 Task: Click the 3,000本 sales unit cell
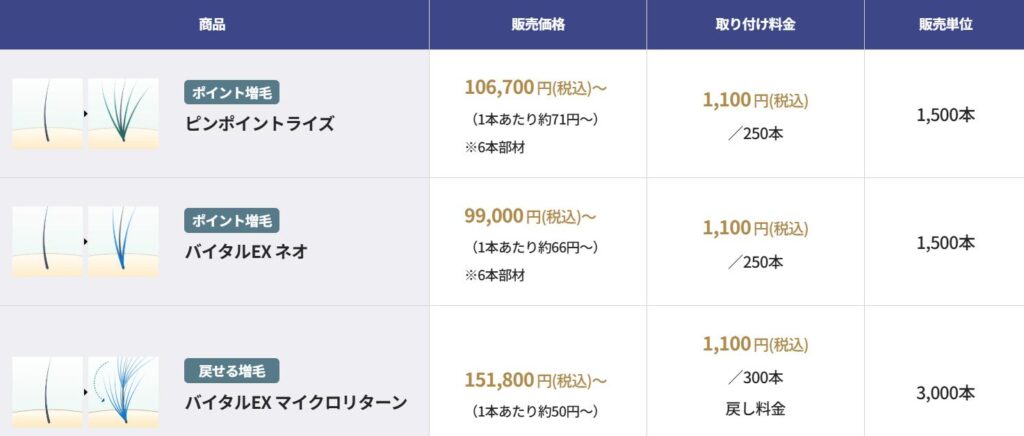944,393
